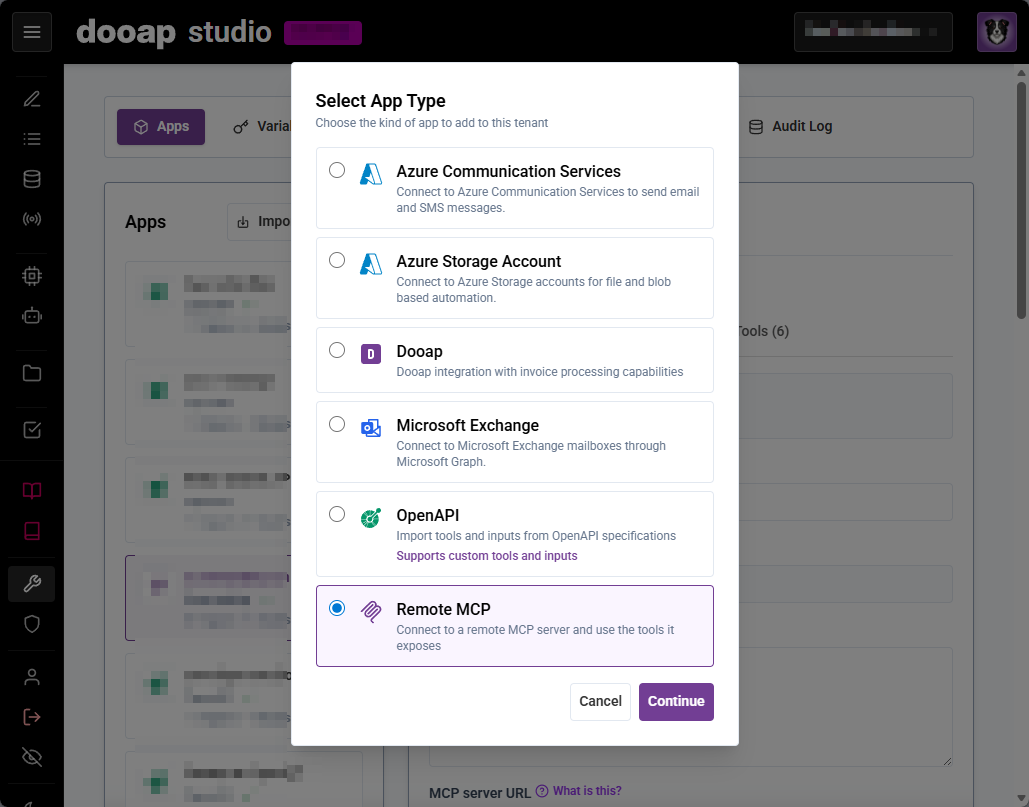The image size is (1029, 807).
Task: Click the sign-out arrow icon in sidebar
Action: 32,717
